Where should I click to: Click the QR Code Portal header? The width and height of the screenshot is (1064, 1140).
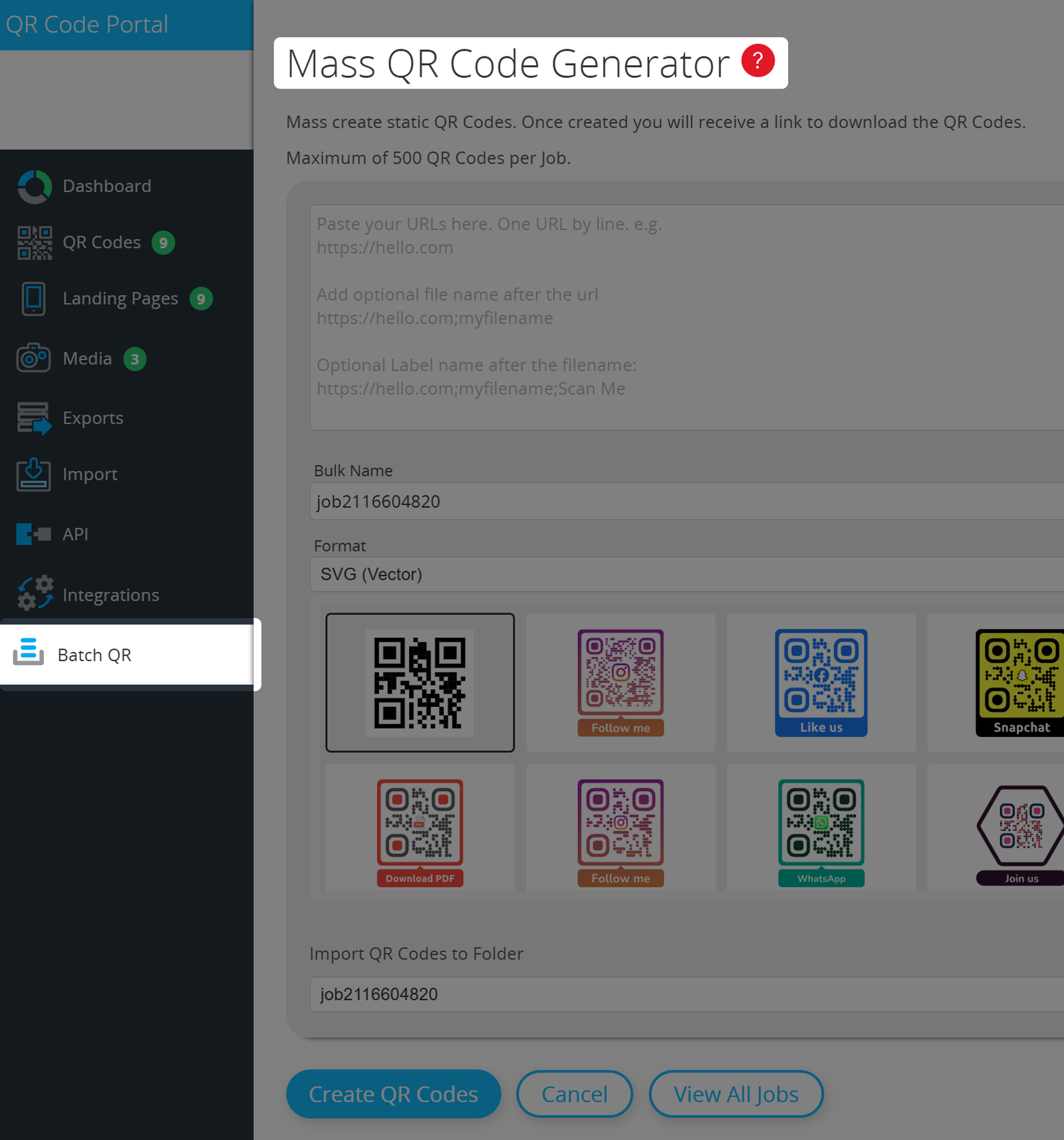pyautogui.click(x=87, y=24)
